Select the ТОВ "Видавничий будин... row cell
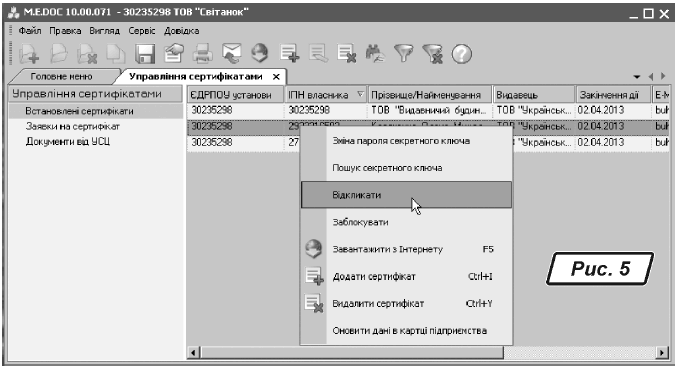The image size is (677, 370). [429, 111]
